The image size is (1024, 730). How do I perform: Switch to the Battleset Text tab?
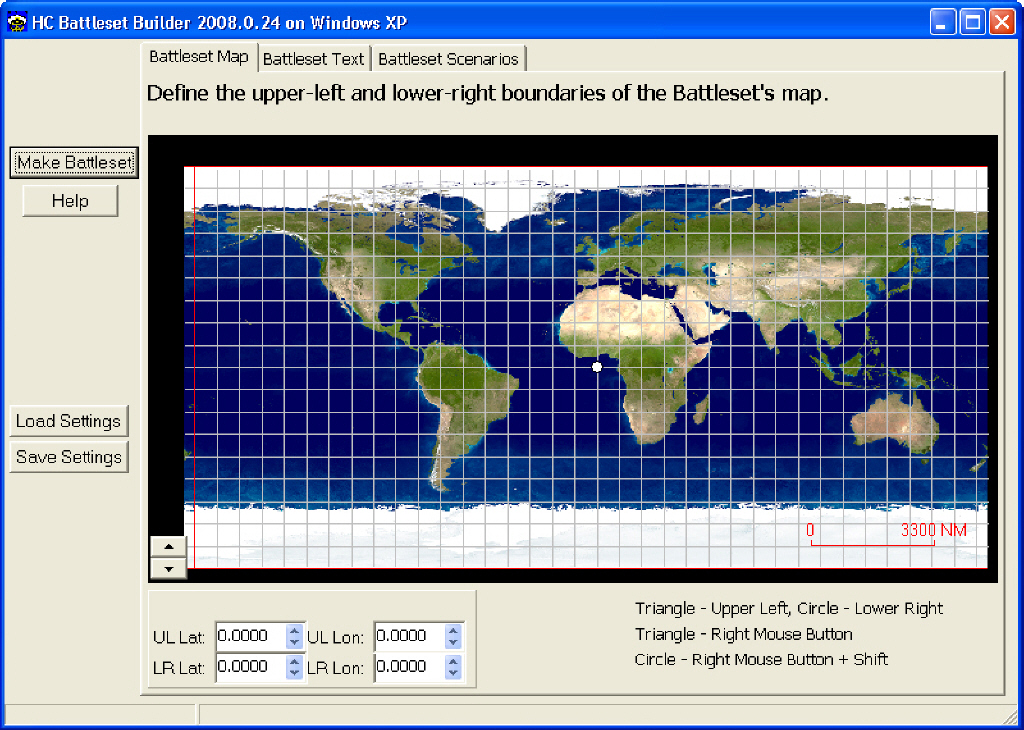[314, 59]
